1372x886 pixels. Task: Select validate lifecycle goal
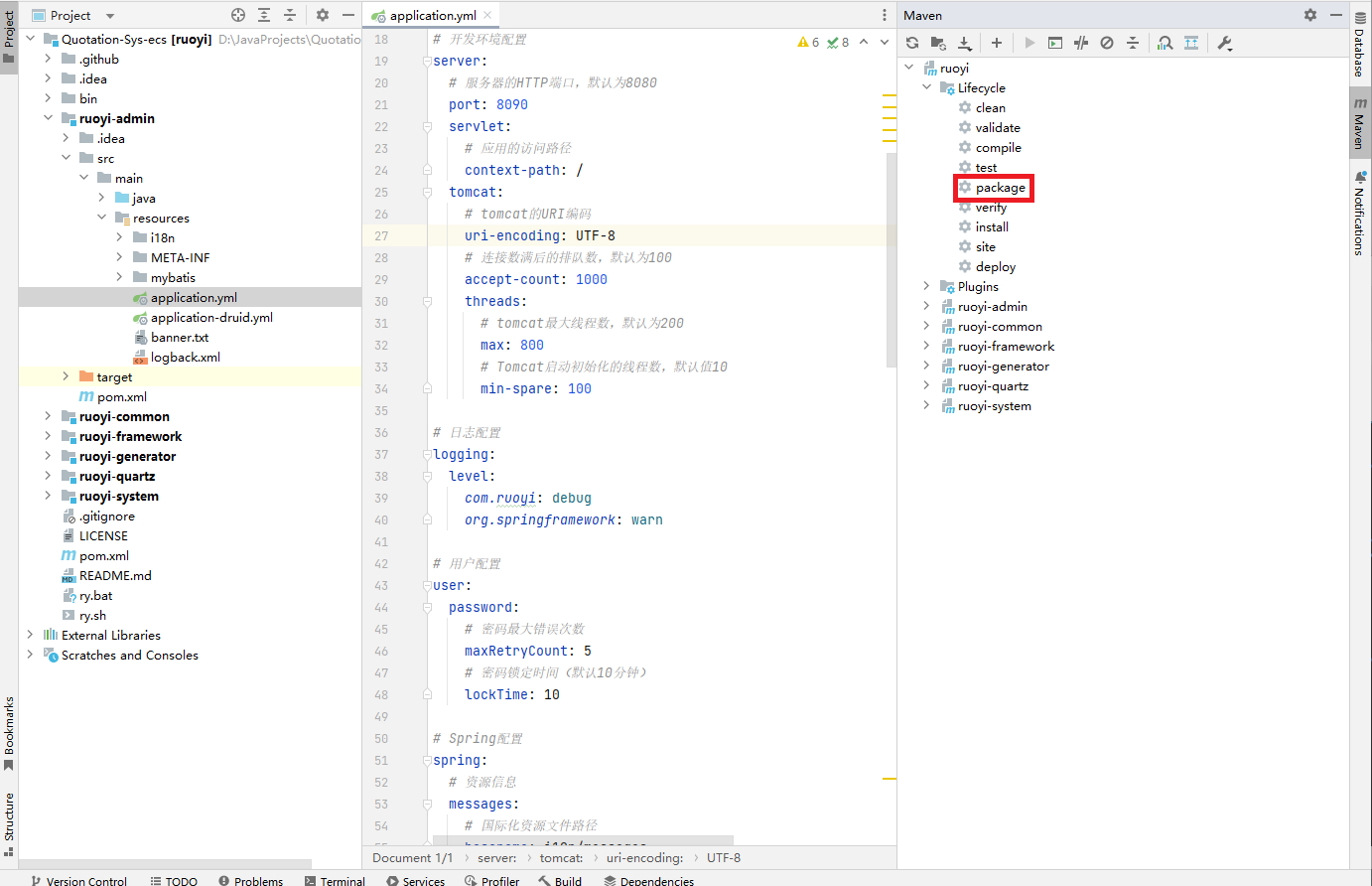point(998,127)
